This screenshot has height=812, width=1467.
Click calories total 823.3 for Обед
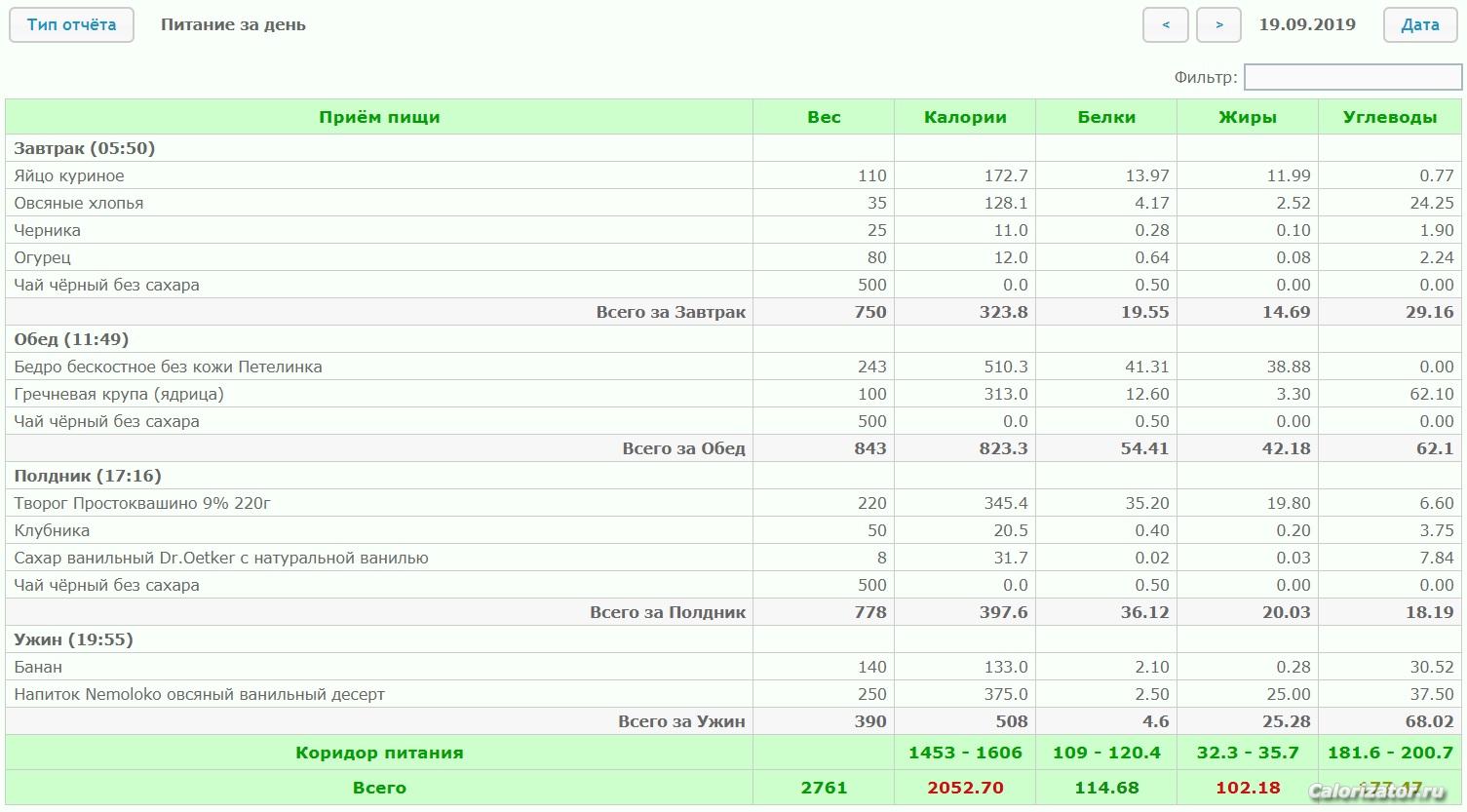tap(1004, 448)
